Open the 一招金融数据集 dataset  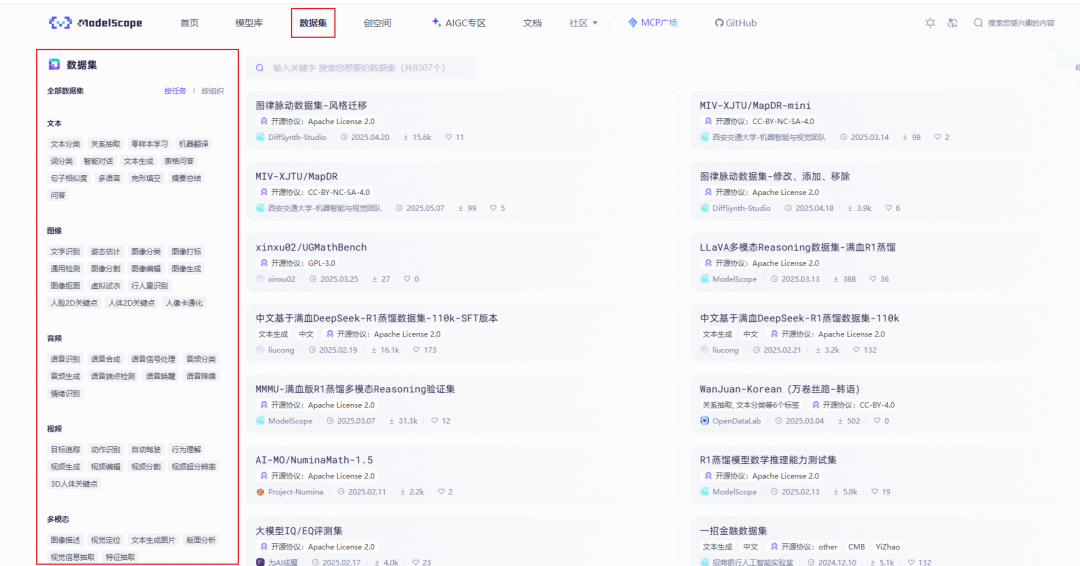[734, 531]
